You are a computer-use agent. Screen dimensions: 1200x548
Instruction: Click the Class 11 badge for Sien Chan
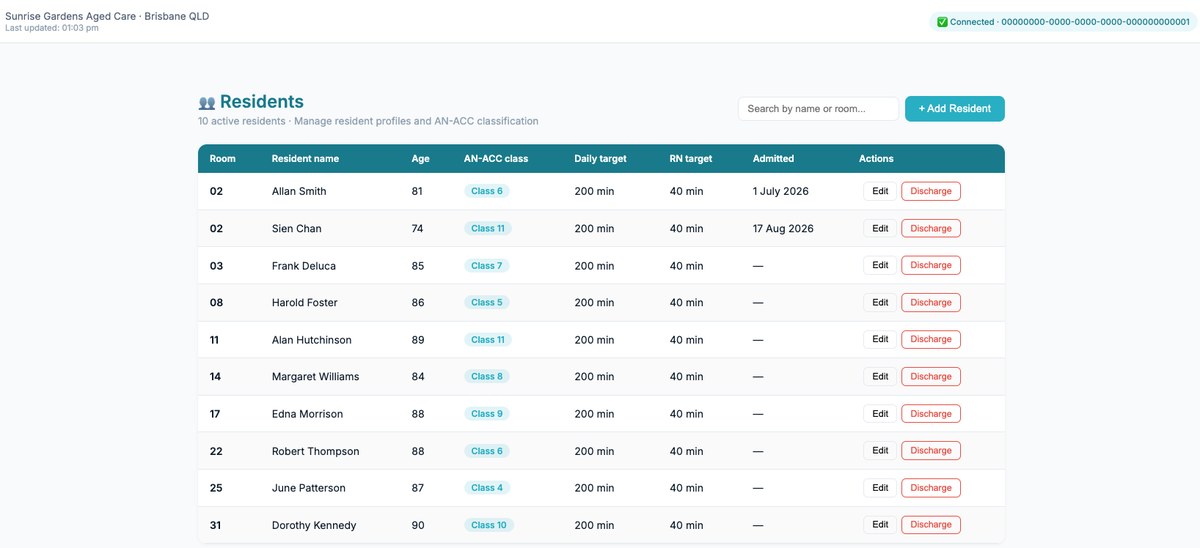488,228
